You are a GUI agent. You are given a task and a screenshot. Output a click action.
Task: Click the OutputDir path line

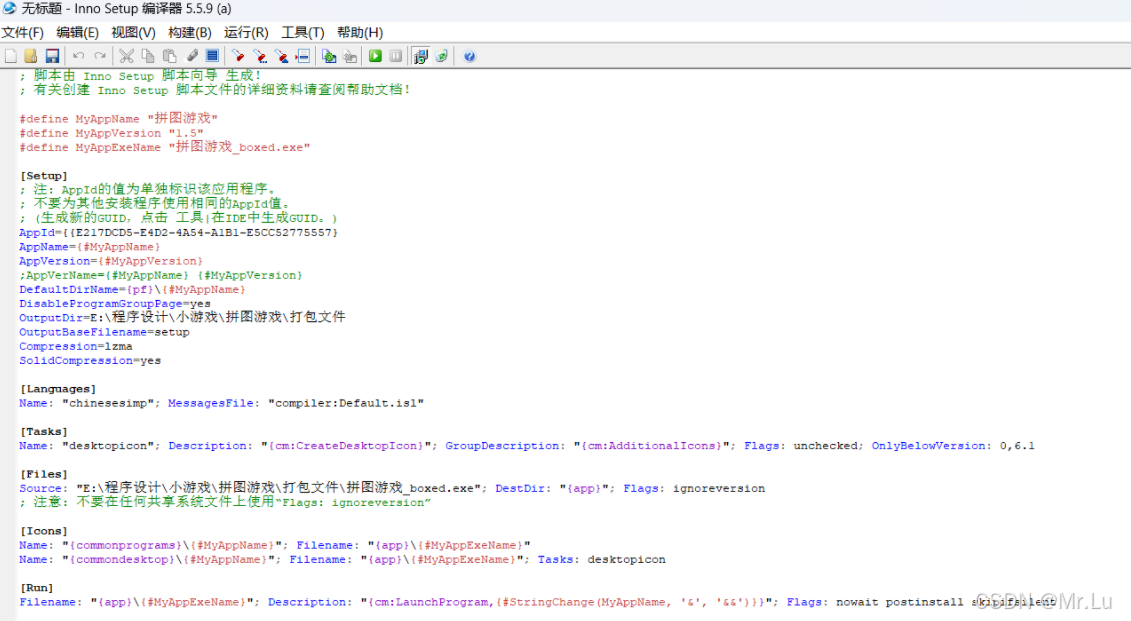click(182, 317)
